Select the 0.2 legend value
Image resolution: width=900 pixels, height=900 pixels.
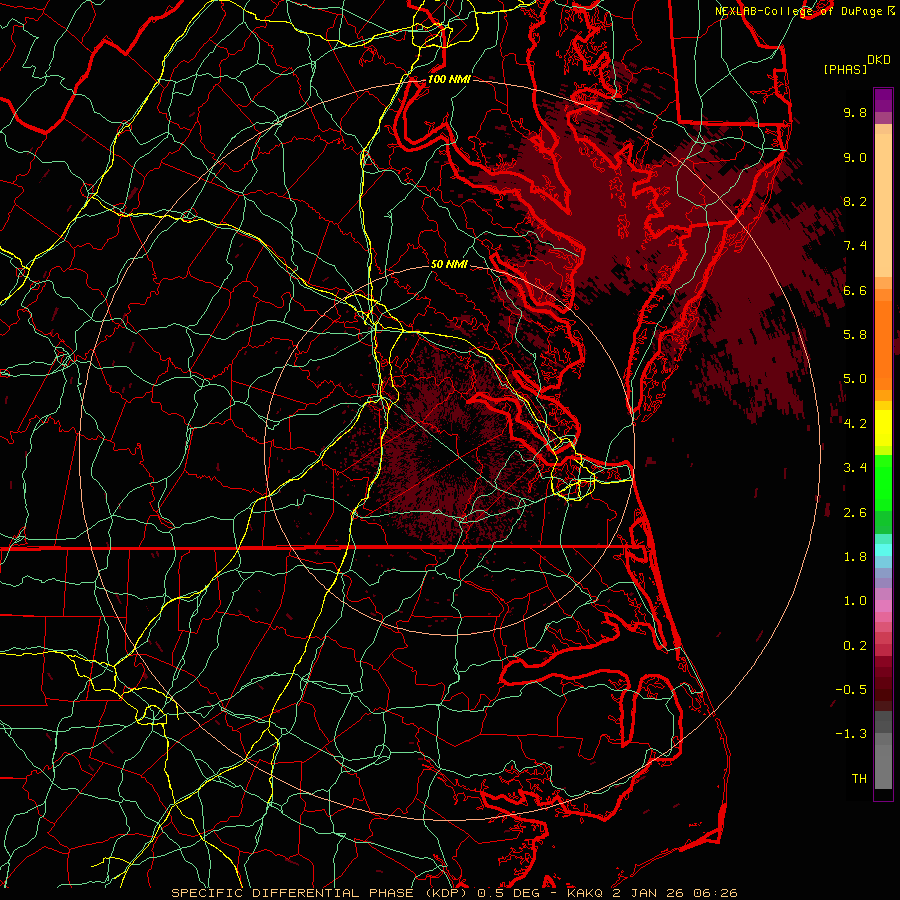pyautogui.click(x=855, y=646)
